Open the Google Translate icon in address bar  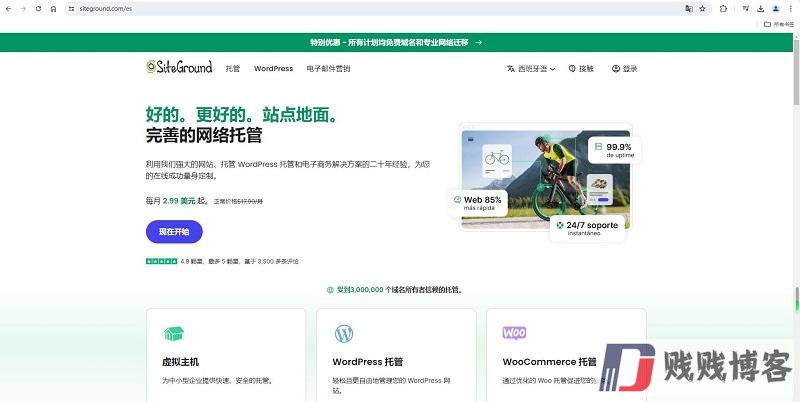coord(689,9)
